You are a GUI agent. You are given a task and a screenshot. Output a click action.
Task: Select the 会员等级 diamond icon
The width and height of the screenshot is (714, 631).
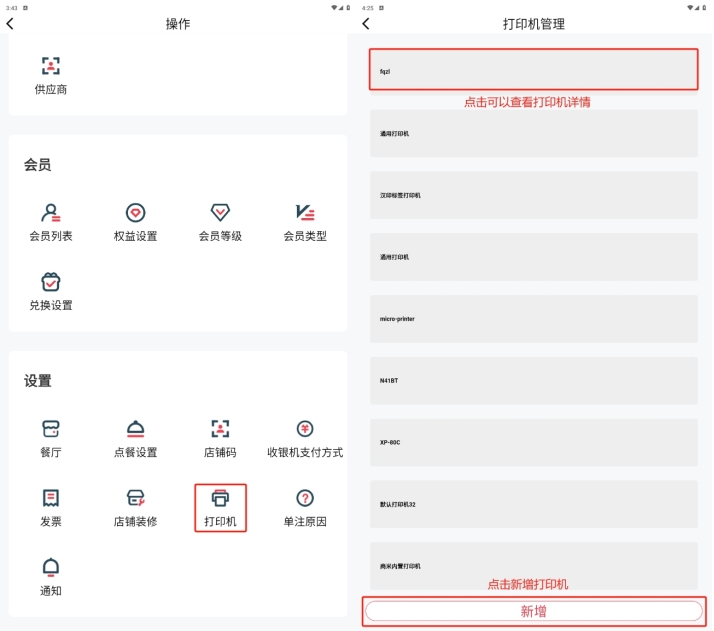click(x=220, y=213)
